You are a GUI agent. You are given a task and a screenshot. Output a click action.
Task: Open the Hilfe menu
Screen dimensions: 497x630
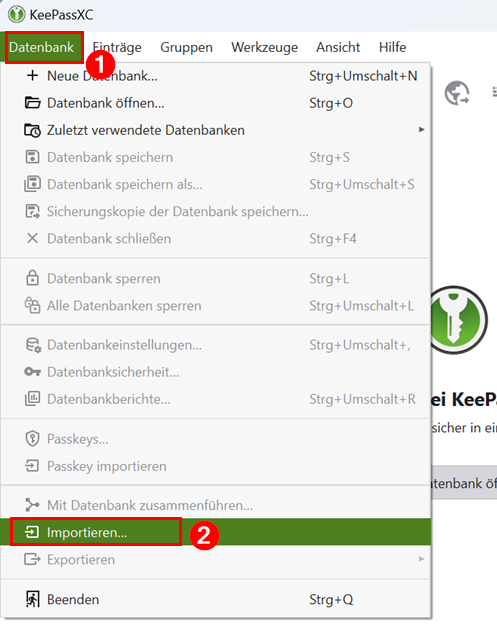[392, 47]
